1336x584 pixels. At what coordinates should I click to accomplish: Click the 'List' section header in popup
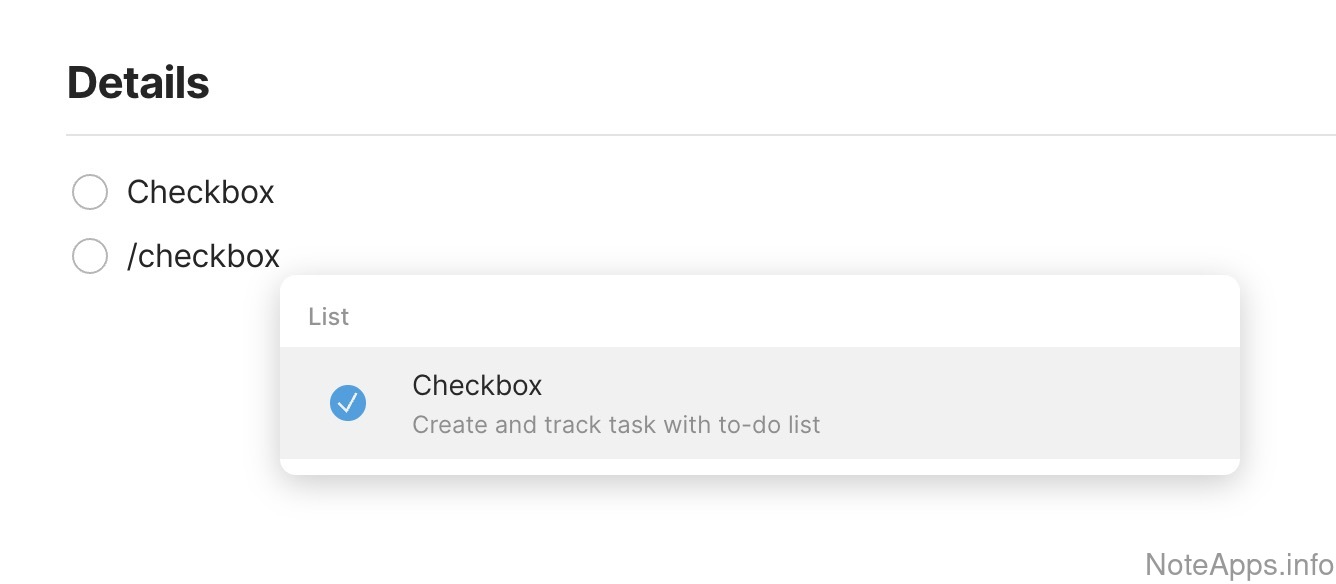(328, 317)
